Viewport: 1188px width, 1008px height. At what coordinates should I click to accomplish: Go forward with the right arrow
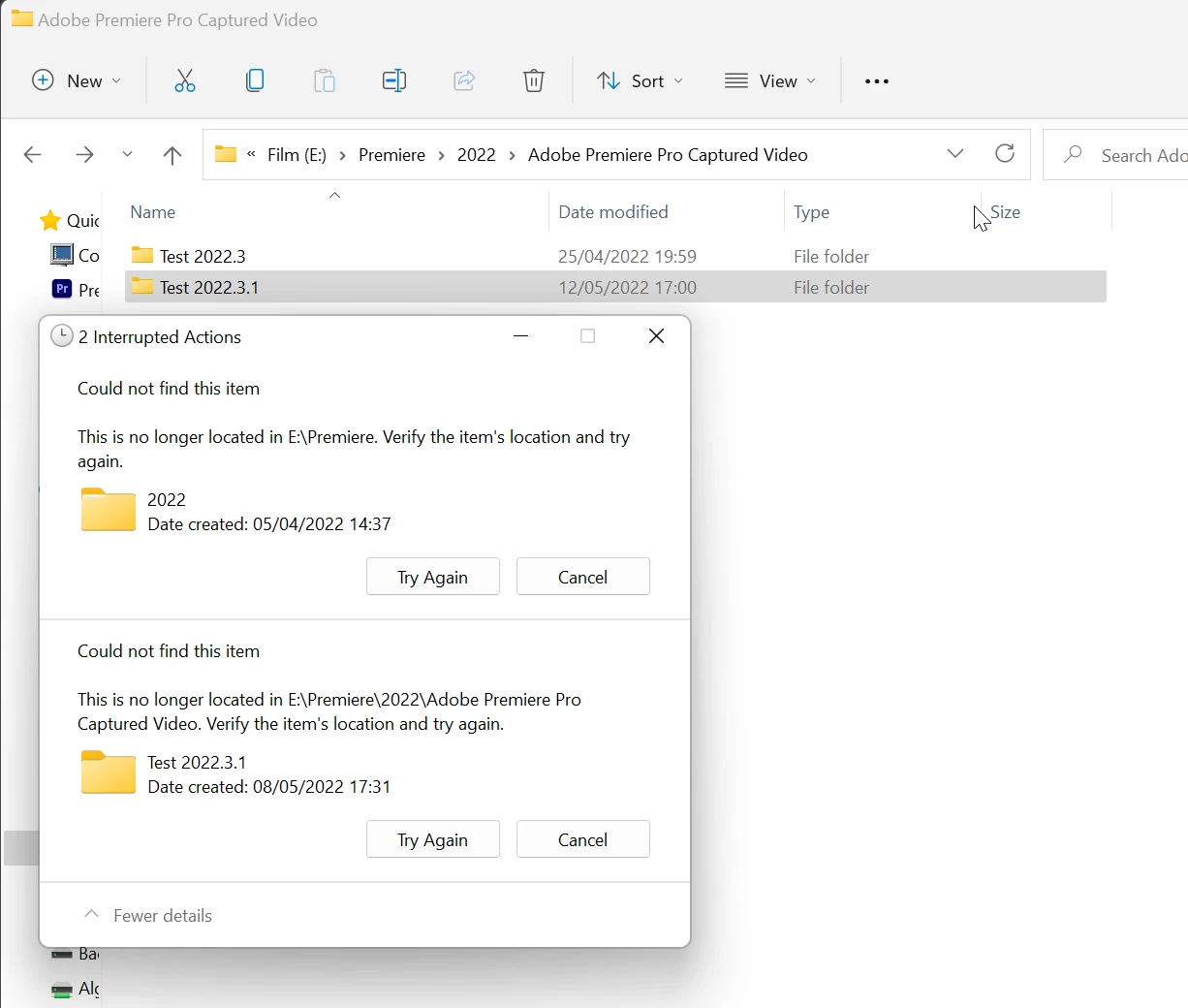(x=84, y=155)
